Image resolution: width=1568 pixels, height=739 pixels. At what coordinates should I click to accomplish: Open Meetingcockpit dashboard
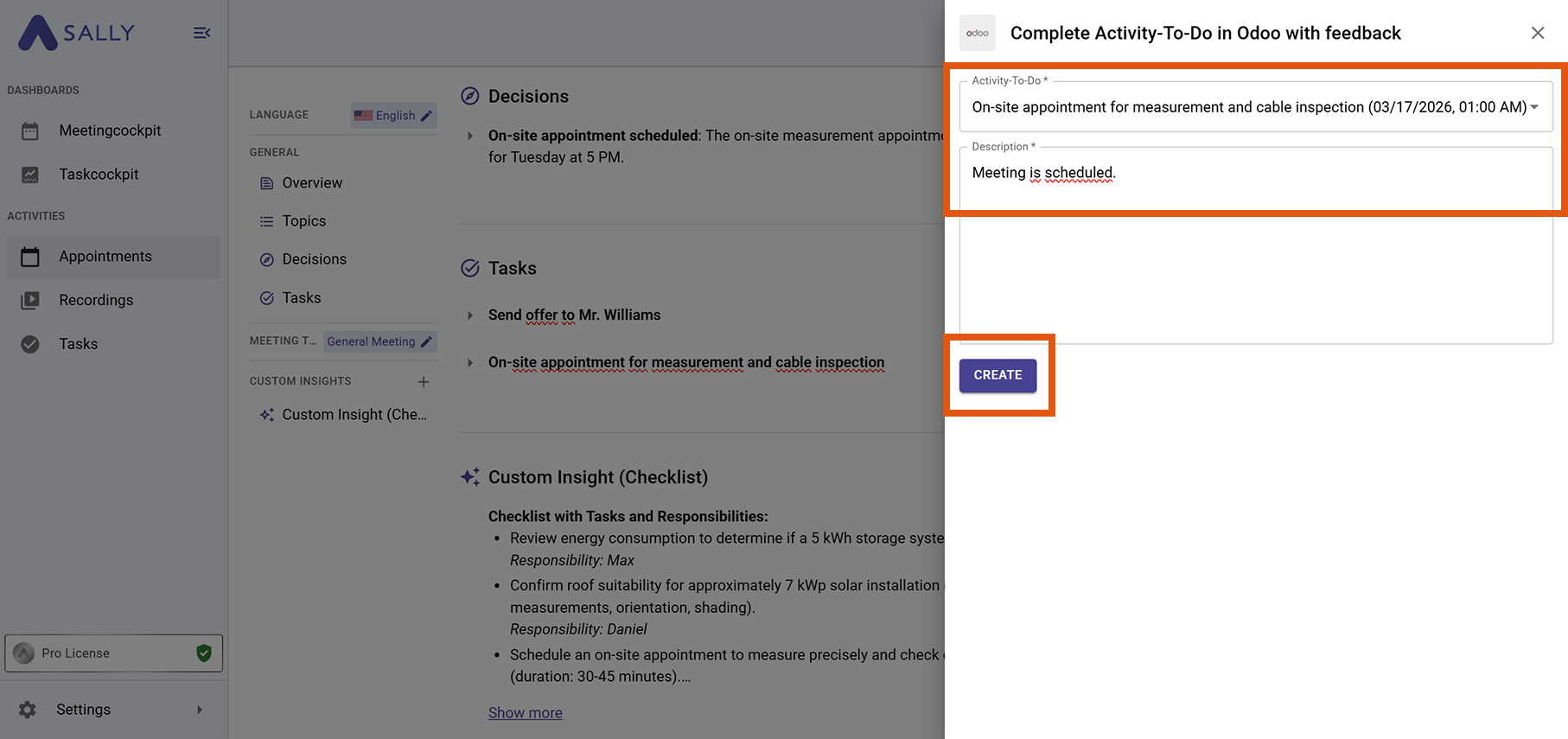click(113, 131)
